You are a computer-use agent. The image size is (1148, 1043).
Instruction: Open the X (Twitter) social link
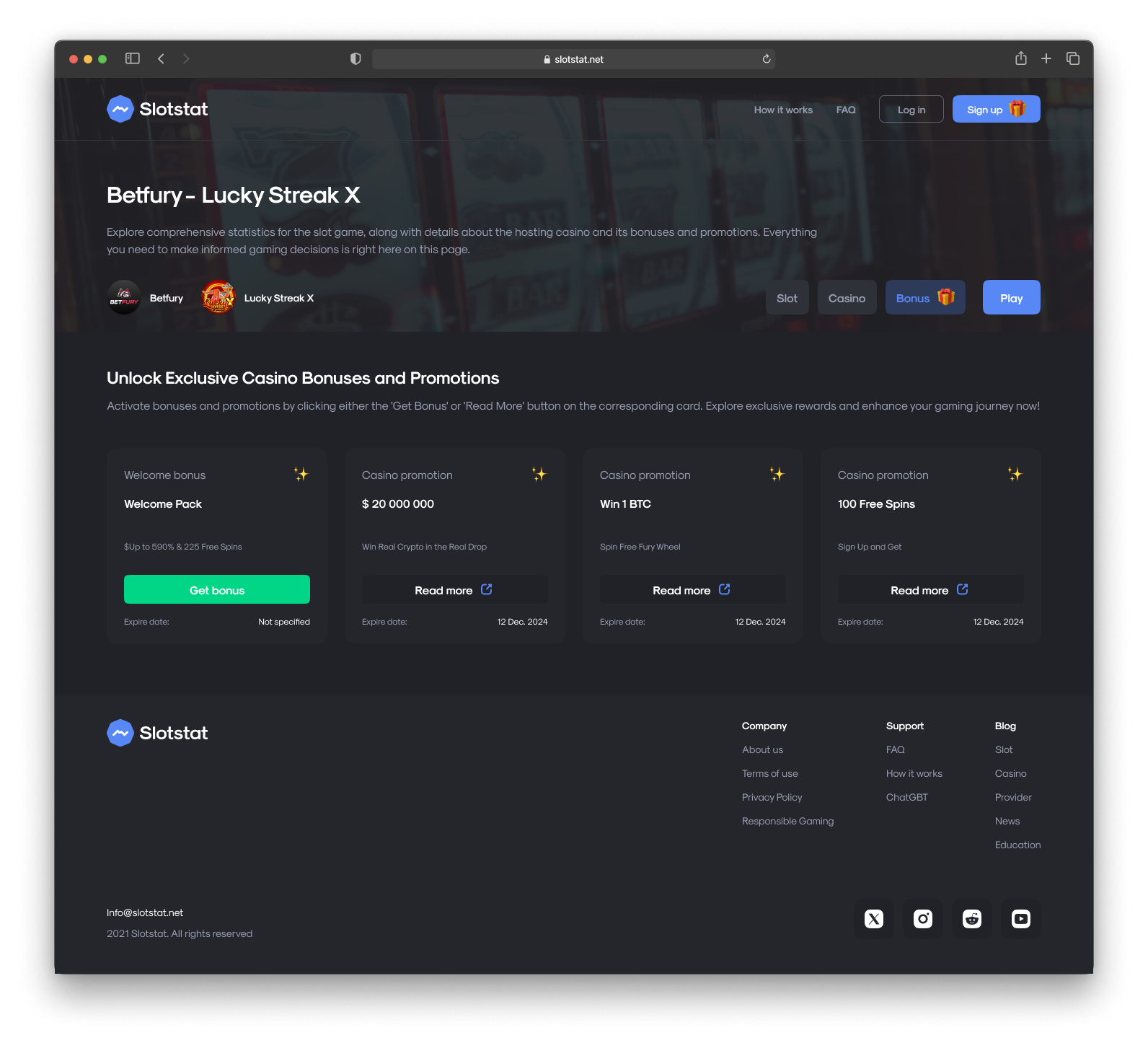[x=874, y=919]
